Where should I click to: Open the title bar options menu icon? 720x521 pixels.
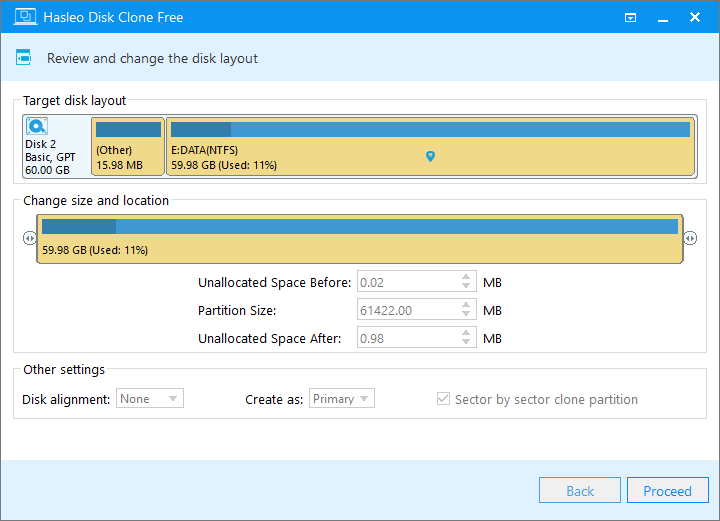tap(630, 18)
